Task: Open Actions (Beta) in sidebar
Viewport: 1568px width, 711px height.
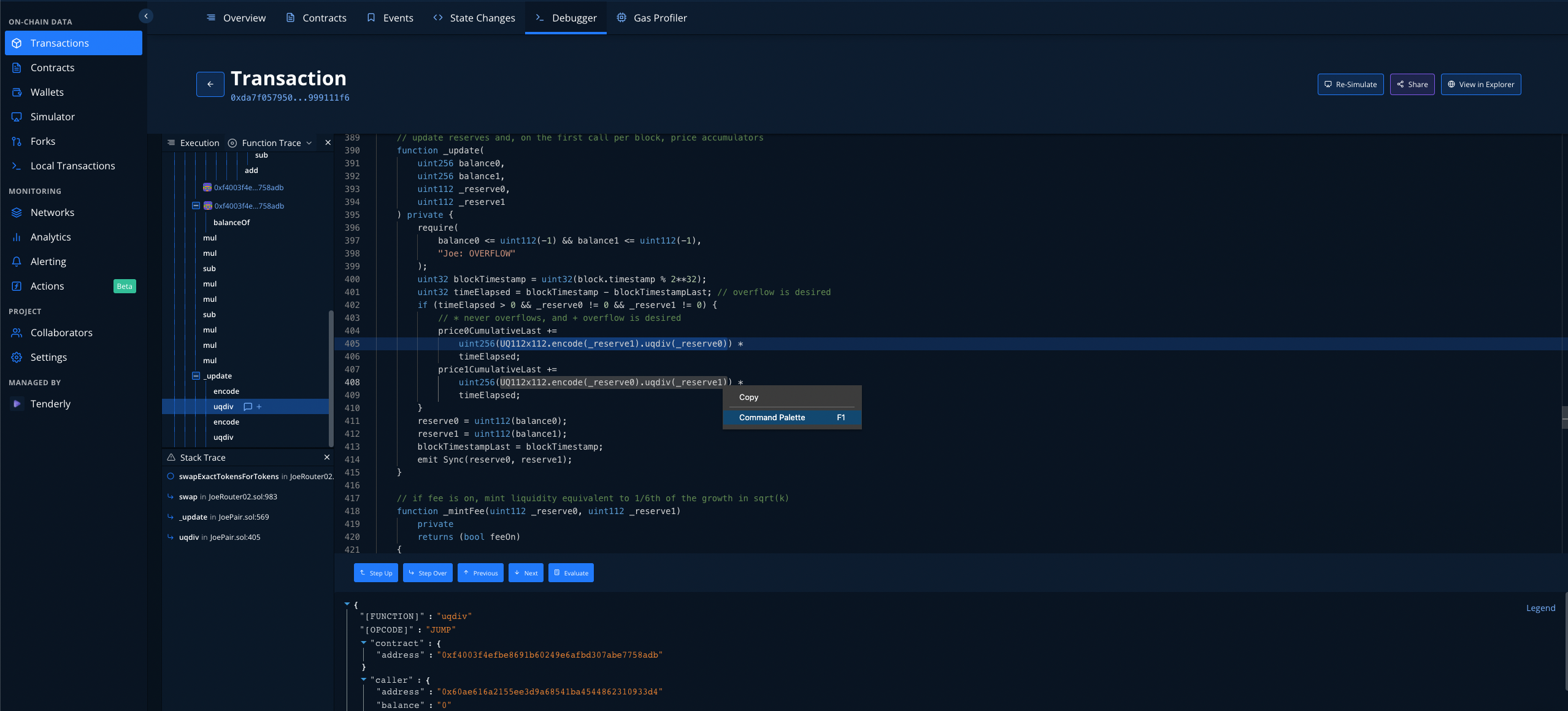Action: (74, 286)
